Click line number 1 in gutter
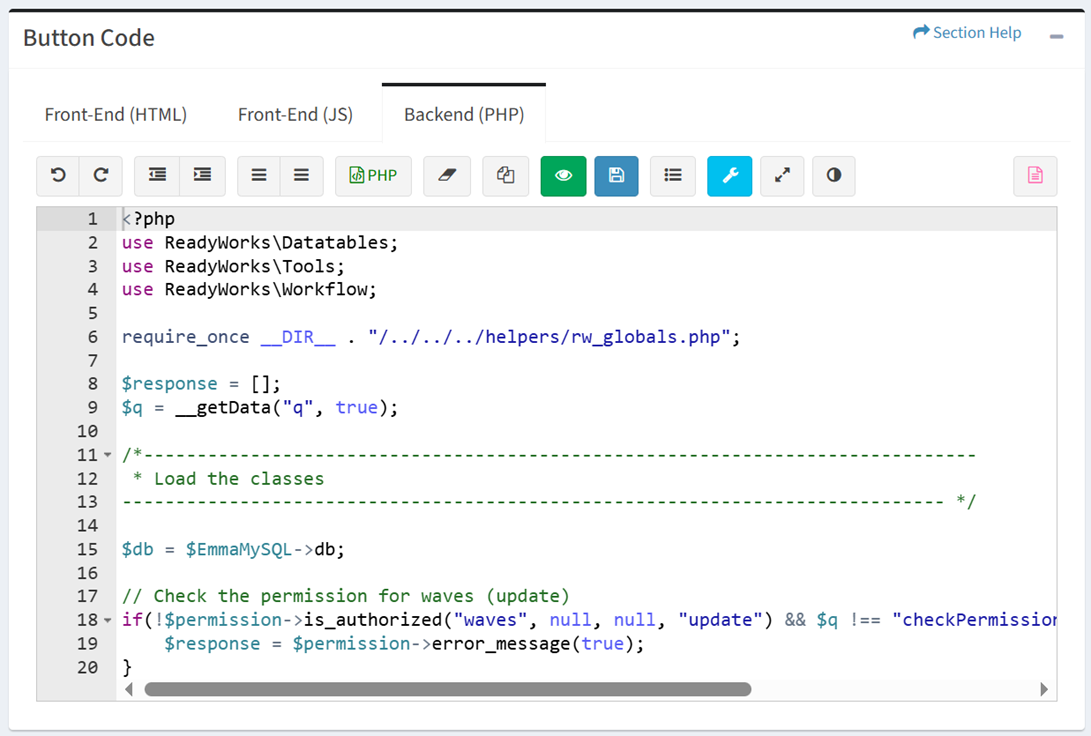 (92, 219)
